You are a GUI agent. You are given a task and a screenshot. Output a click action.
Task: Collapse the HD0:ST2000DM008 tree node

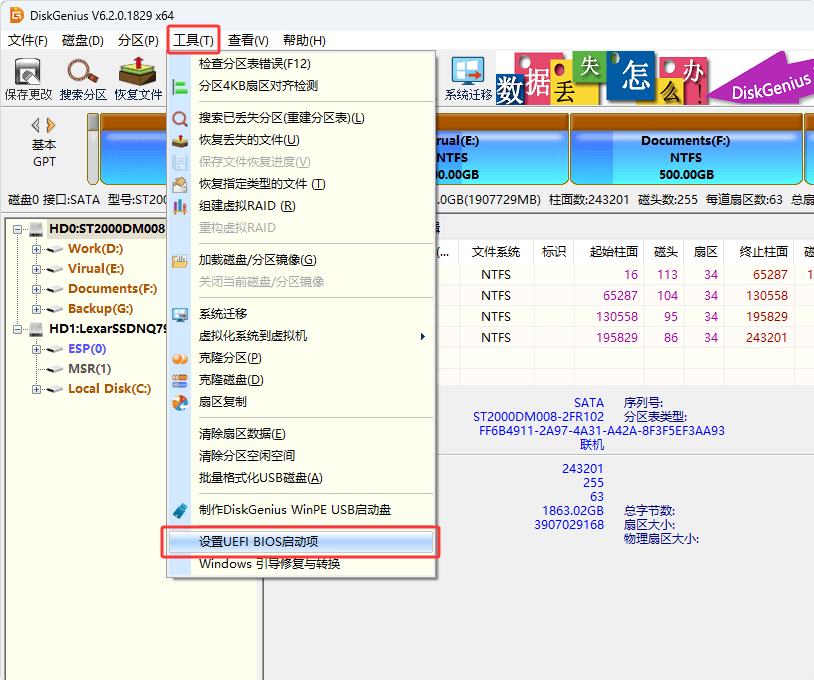18,229
